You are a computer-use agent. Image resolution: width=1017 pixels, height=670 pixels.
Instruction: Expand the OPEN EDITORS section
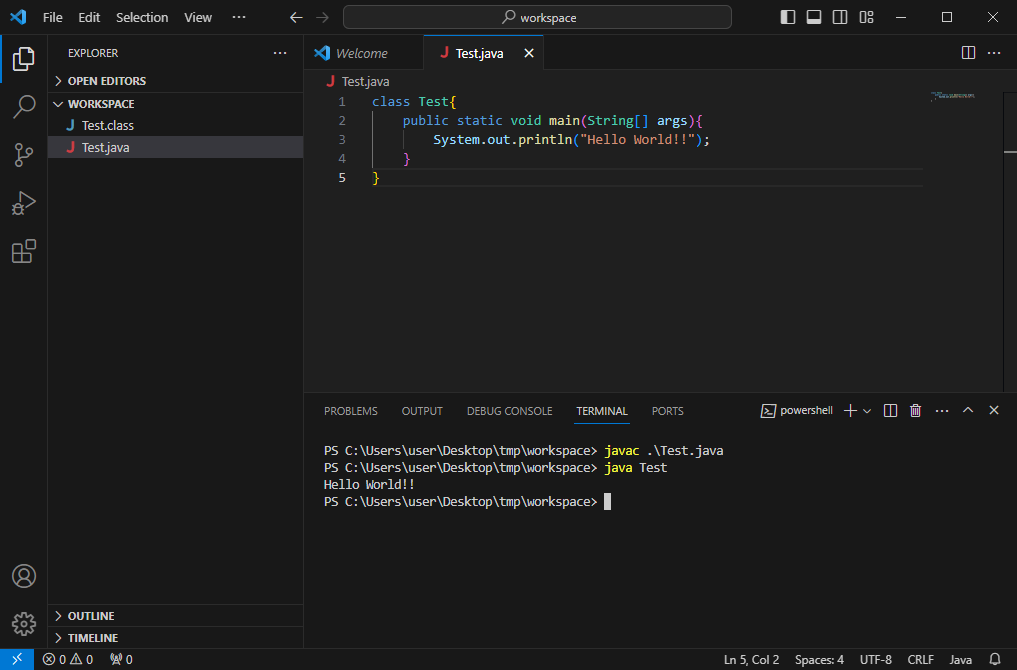click(x=175, y=81)
